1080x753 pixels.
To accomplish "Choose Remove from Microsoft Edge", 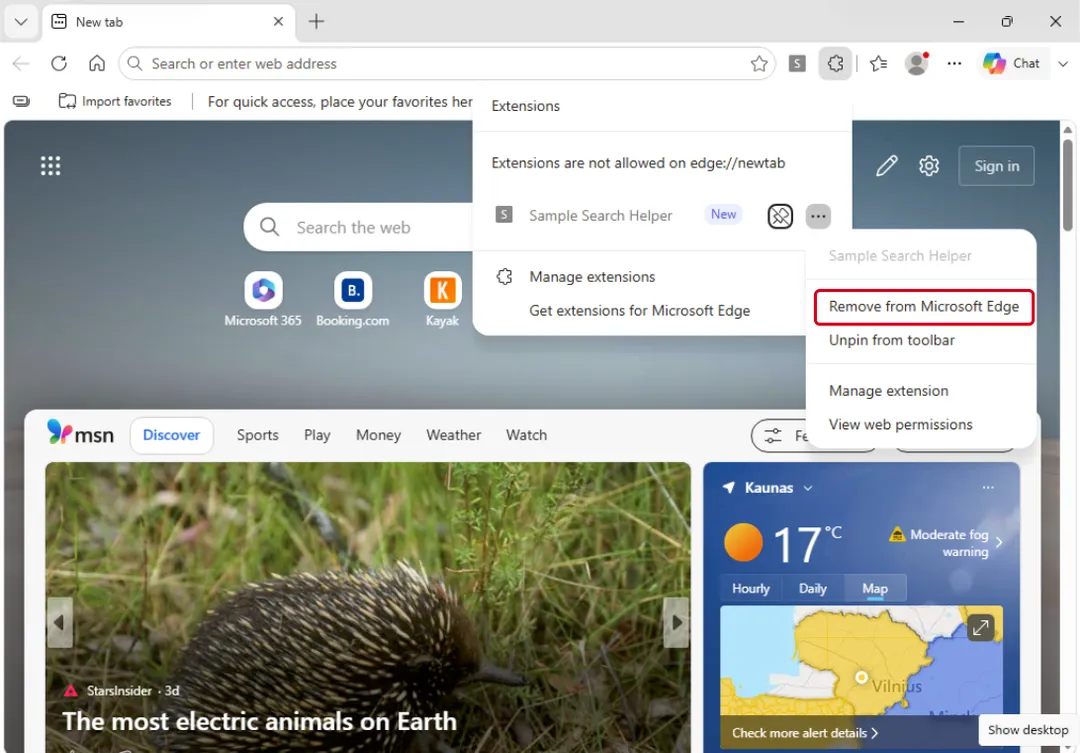I will coord(923,307).
